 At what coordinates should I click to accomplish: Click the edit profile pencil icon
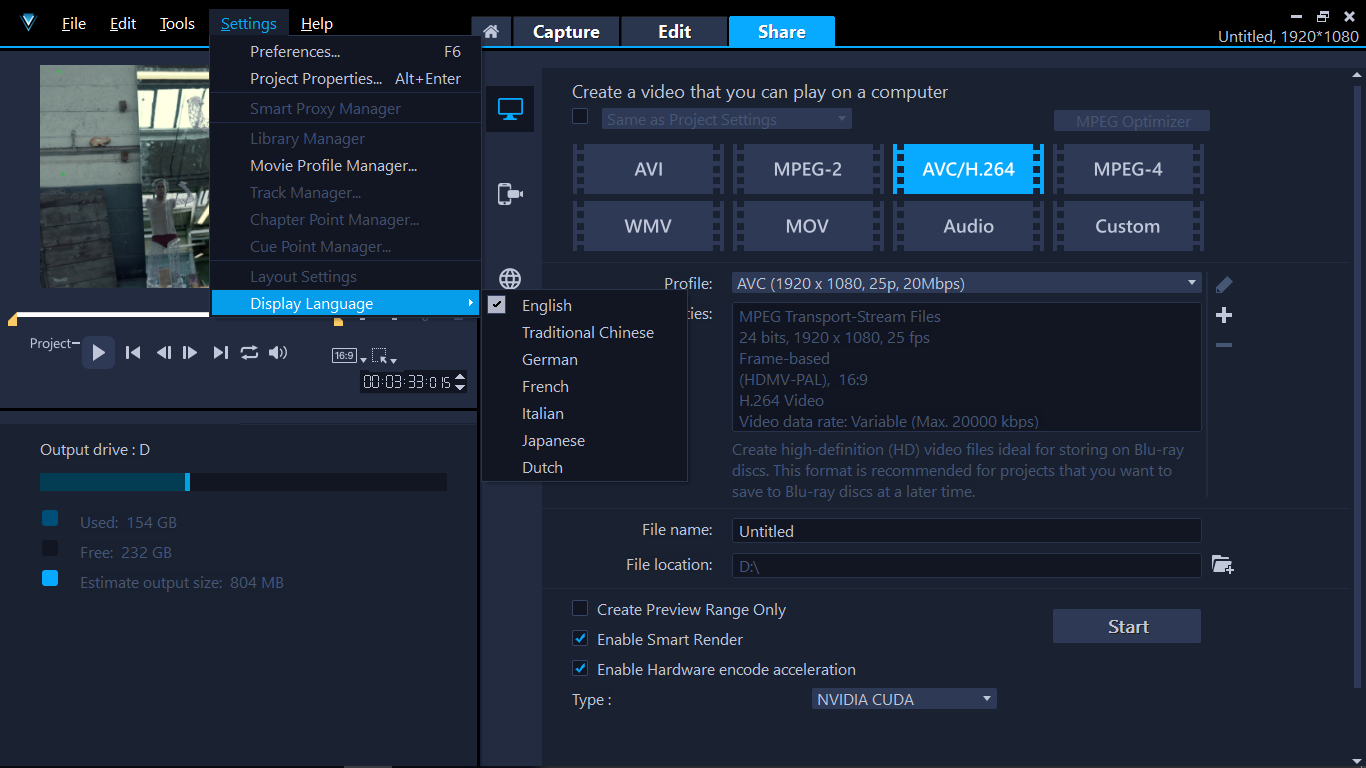coord(1223,286)
